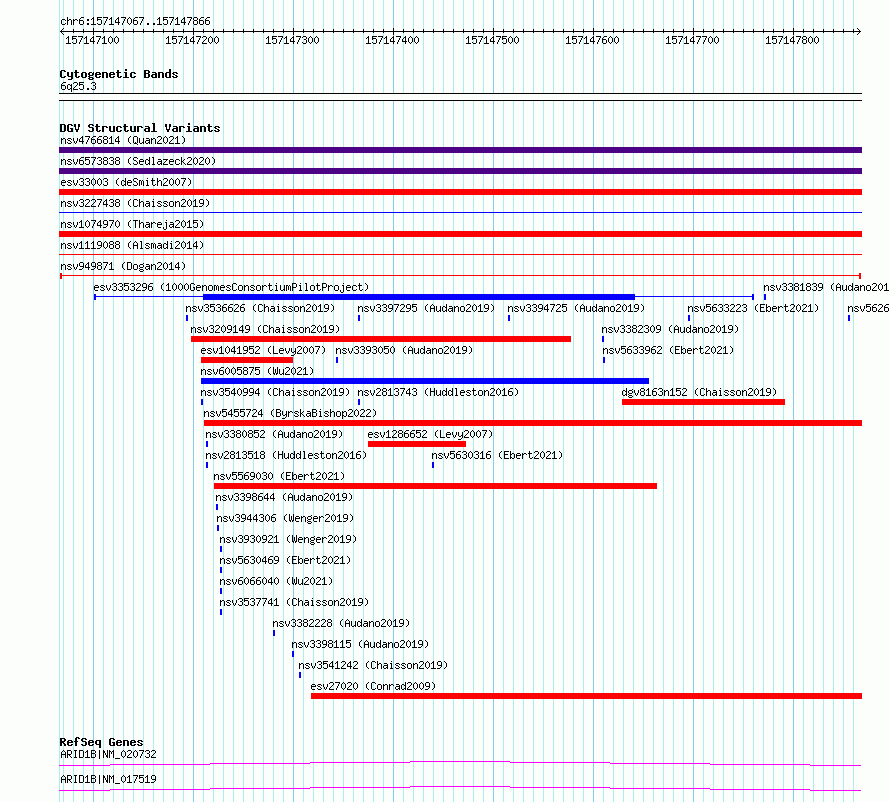
Task: Select the nsv949871 (Dogan2014) label
Action: click(123, 266)
